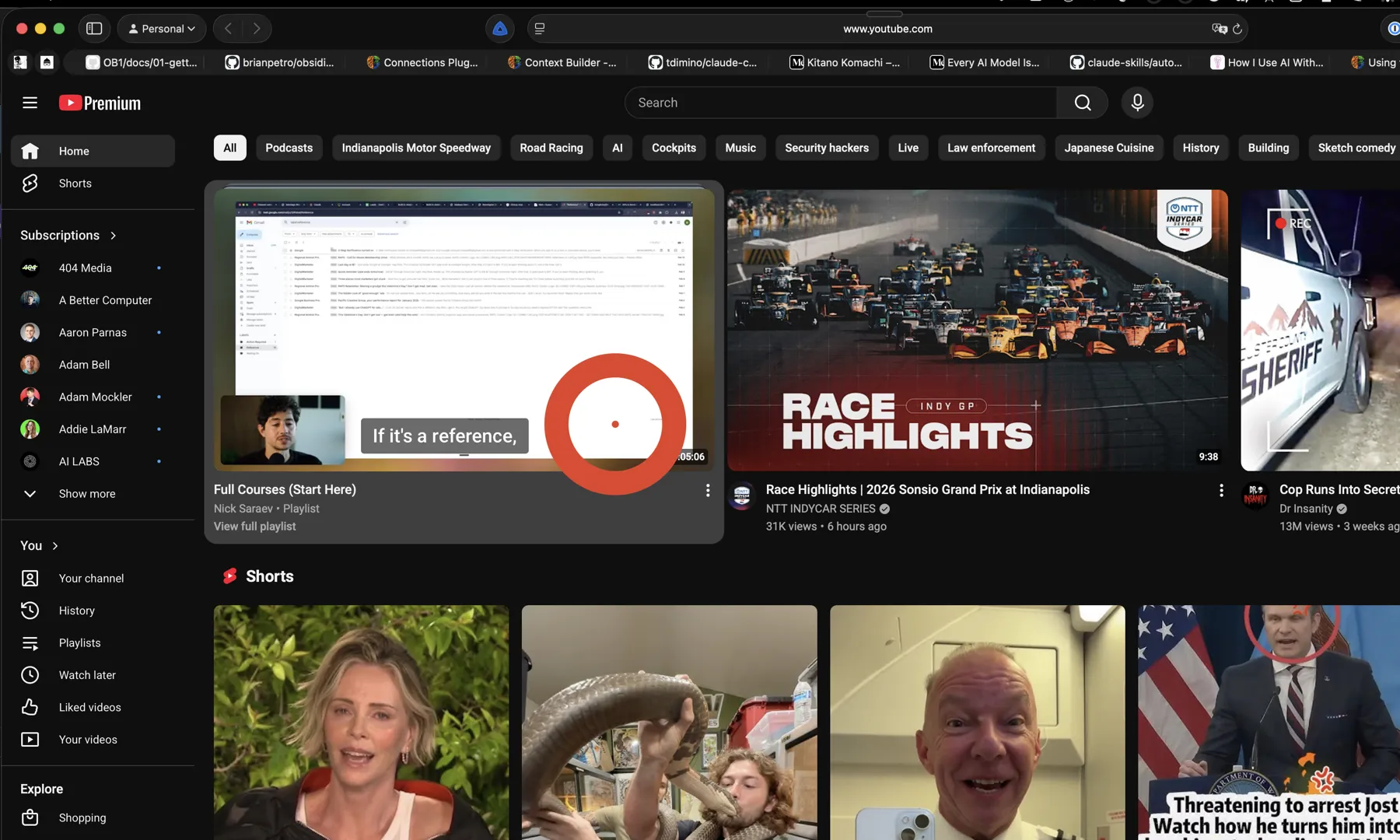
Task: Open the YouTube hamburger guide menu
Action: (30, 103)
